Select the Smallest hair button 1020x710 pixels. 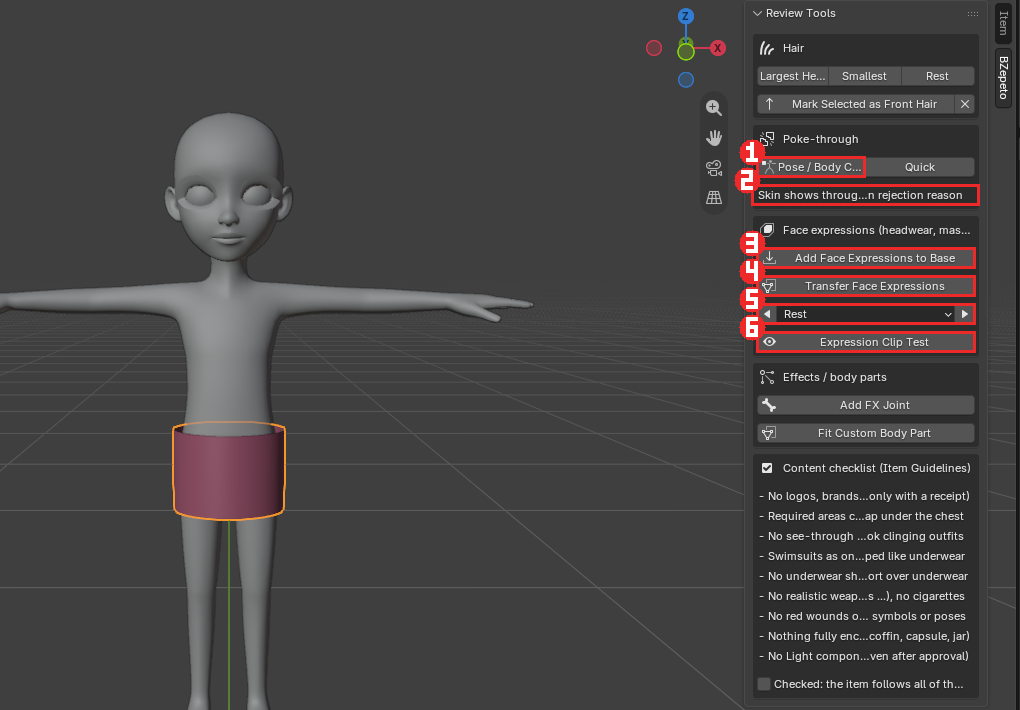(x=864, y=76)
